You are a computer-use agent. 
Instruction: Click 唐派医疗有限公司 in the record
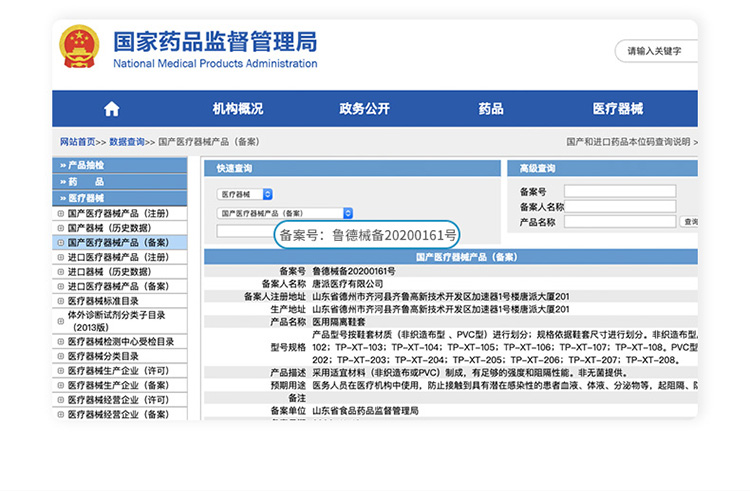tap(348, 284)
